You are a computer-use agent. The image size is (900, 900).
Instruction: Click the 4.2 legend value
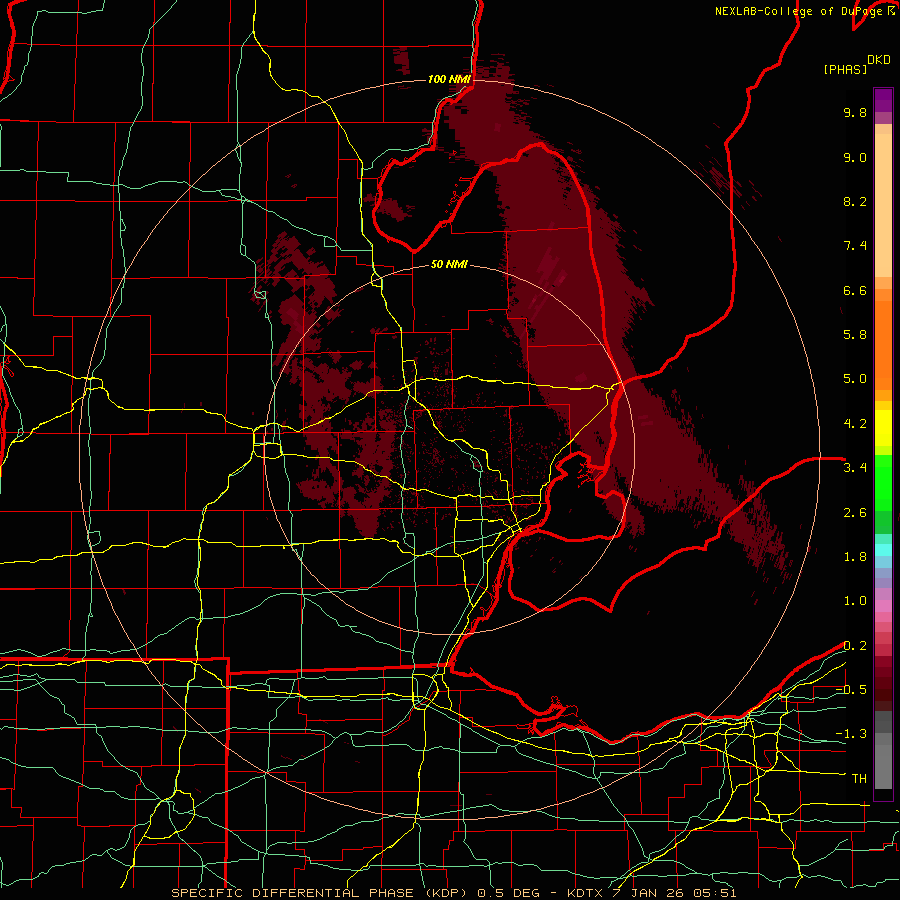point(855,424)
